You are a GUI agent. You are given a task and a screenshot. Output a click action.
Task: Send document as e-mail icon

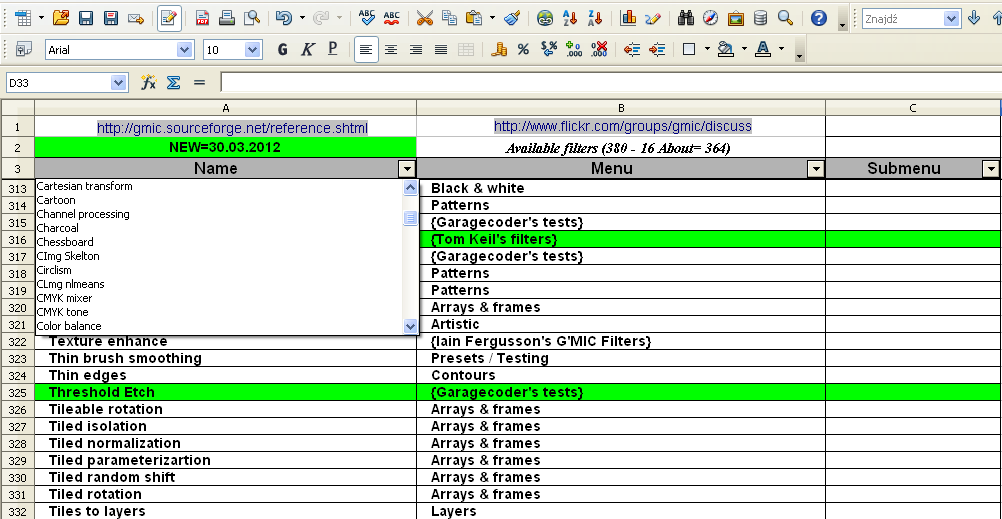135,18
